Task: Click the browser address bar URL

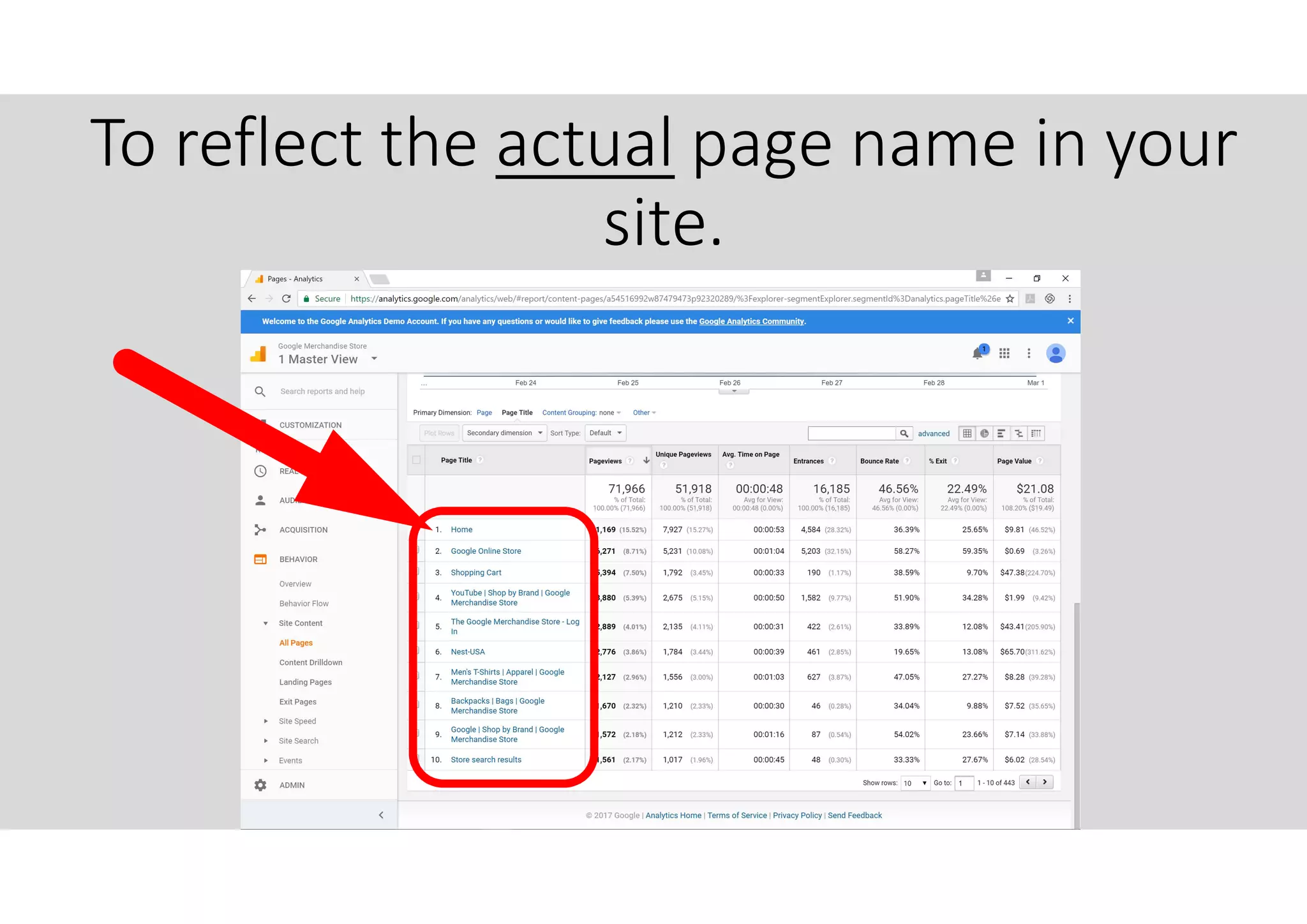Action: pyautogui.click(x=675, y=299)
